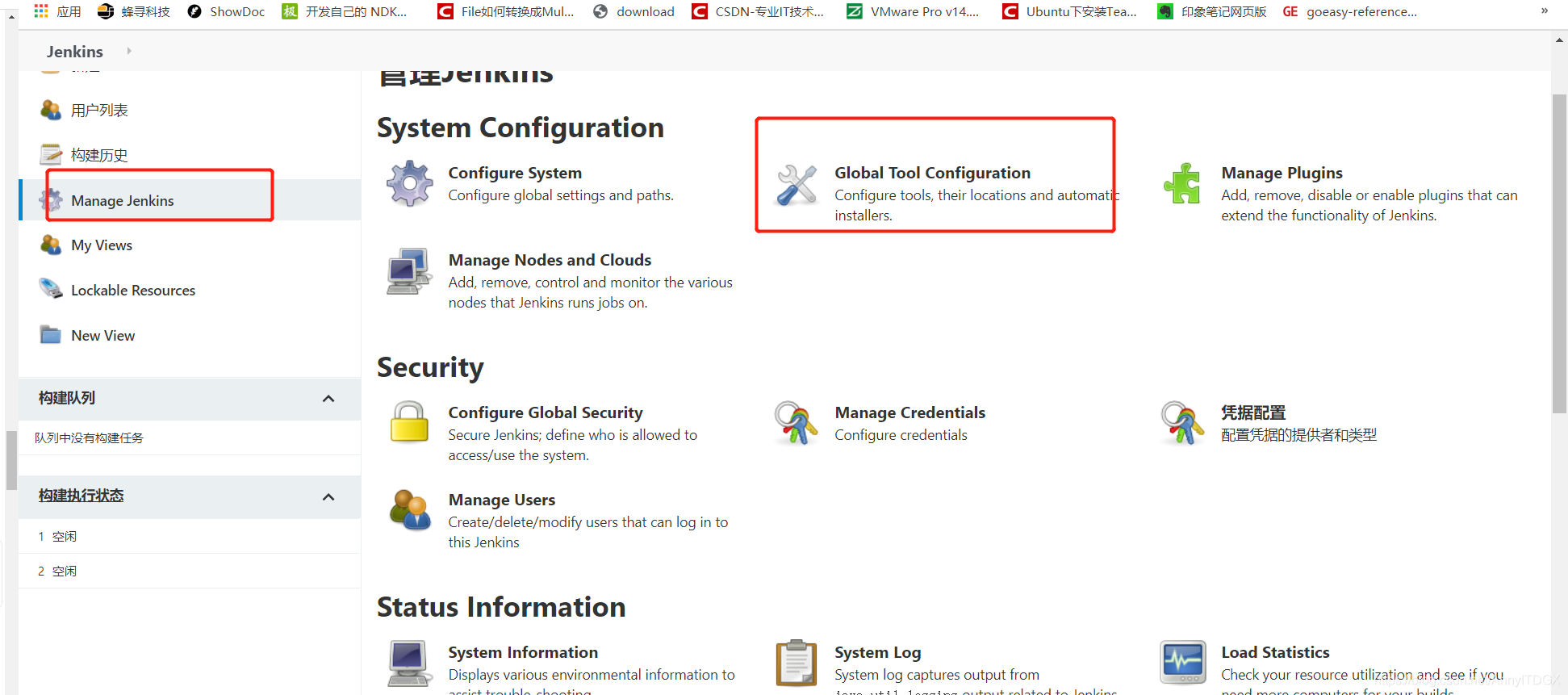Open New View in the sidebar
The image size is (1568, 695).
pos(103,335)
